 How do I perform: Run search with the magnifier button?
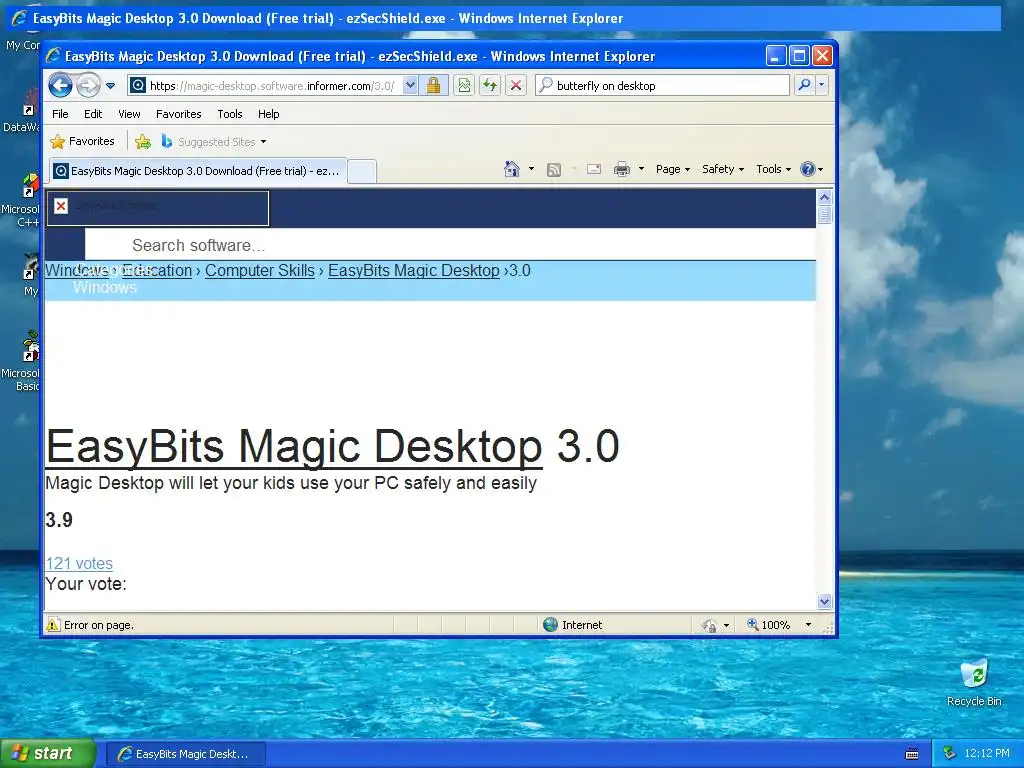(805, 85)
